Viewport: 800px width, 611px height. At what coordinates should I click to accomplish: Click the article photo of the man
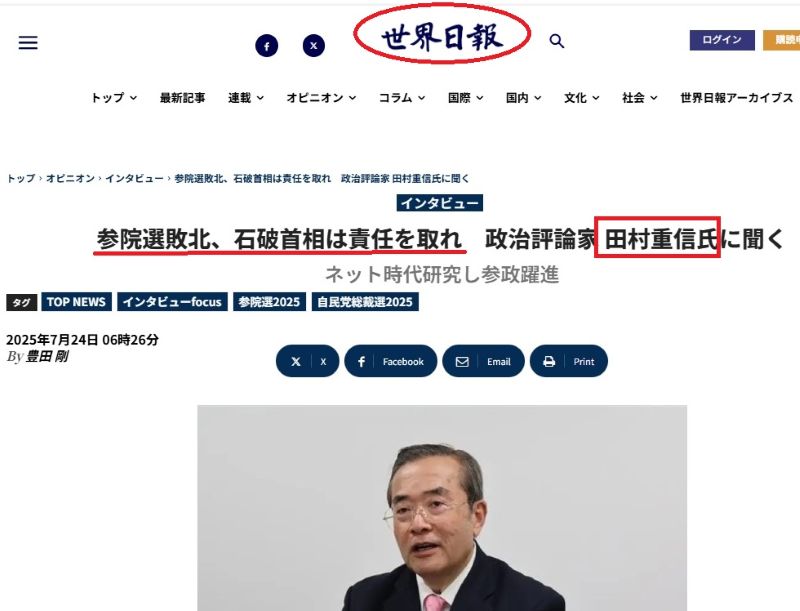coord(442,508)
